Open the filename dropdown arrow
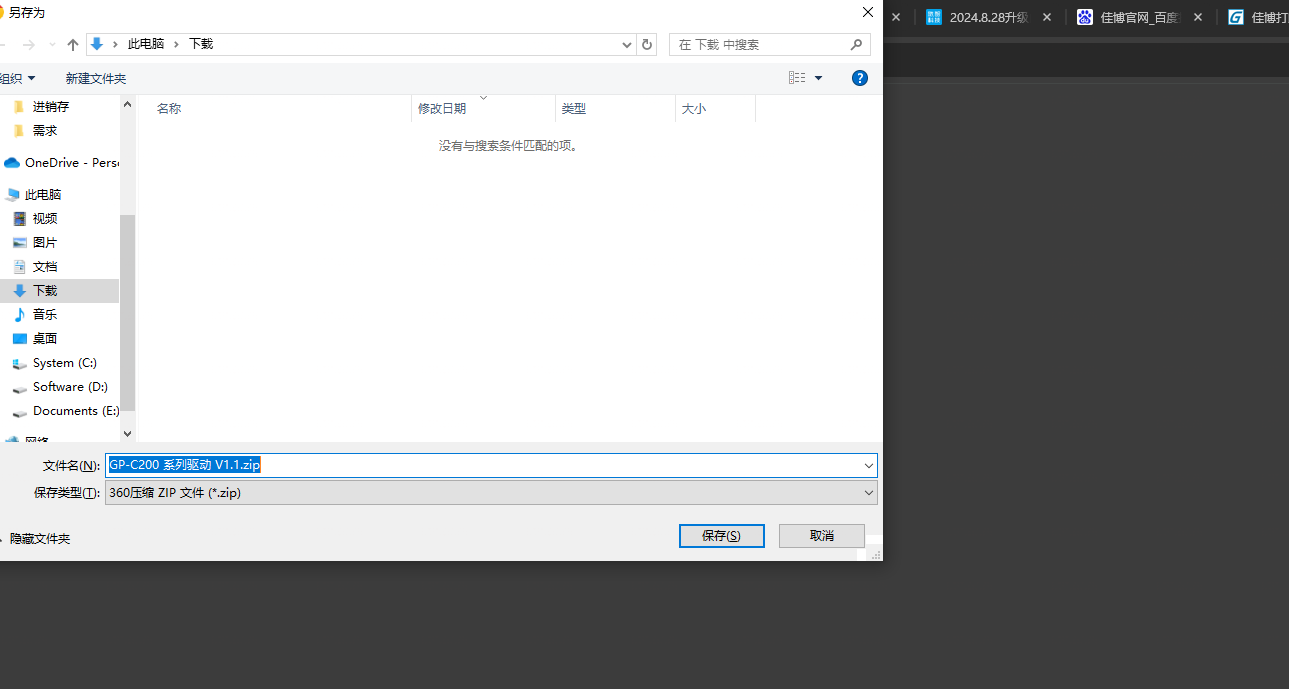Image resolution: width=1289 pixels, height=689 pixels. [x=869, y=465]
